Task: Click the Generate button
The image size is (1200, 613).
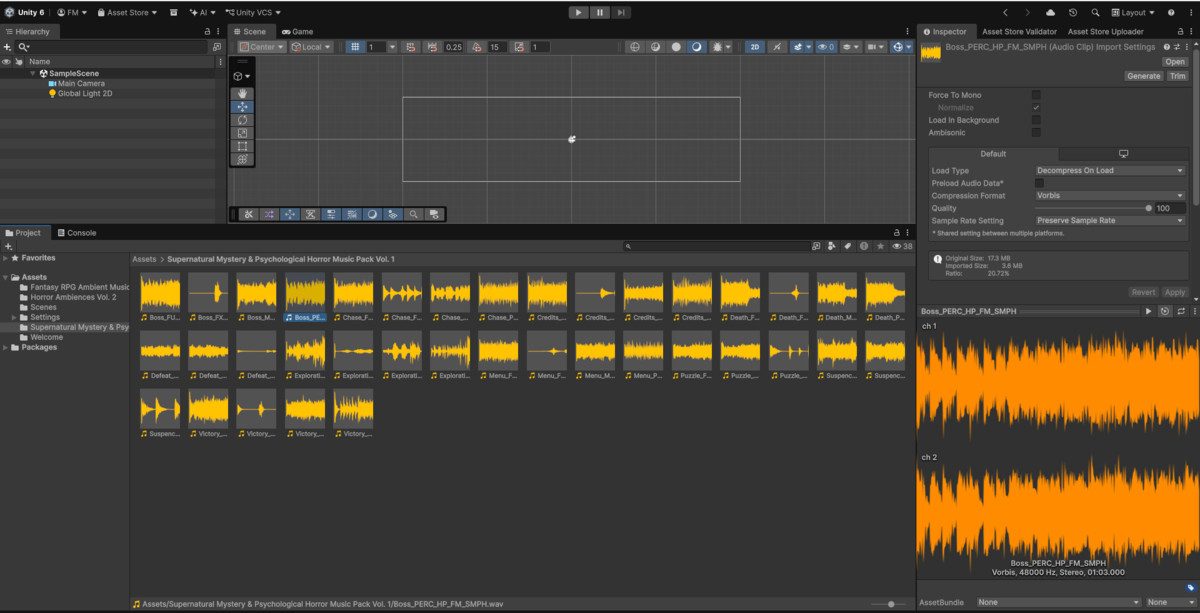Action: tap(1143, 76)
